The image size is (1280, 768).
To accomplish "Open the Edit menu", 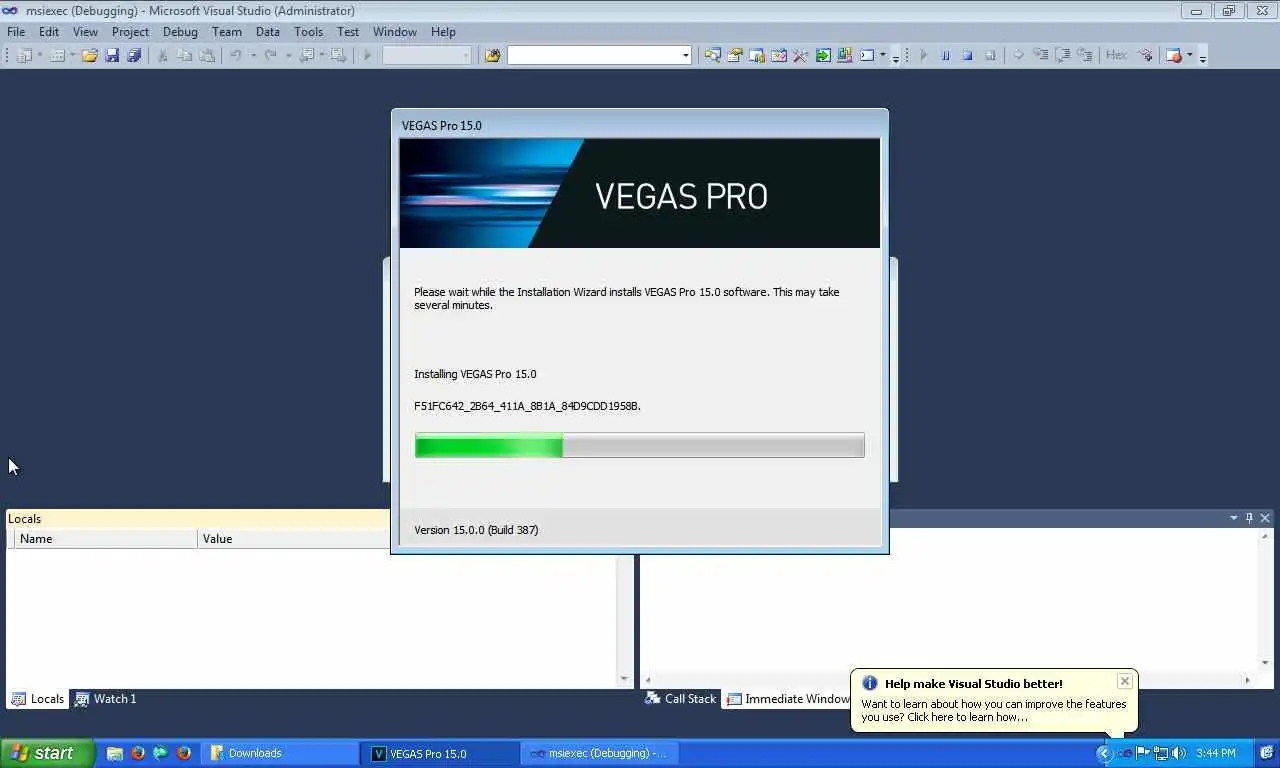I will tap(49, 32).
